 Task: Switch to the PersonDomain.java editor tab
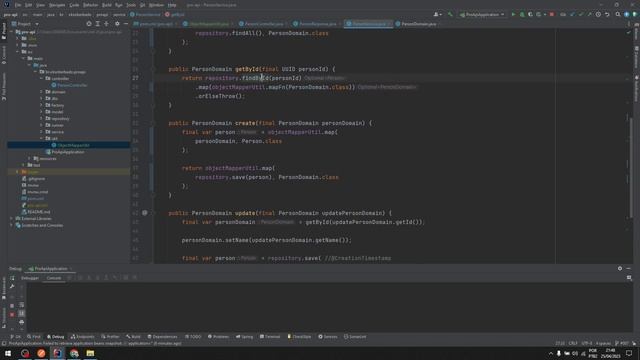pos(416,24)
